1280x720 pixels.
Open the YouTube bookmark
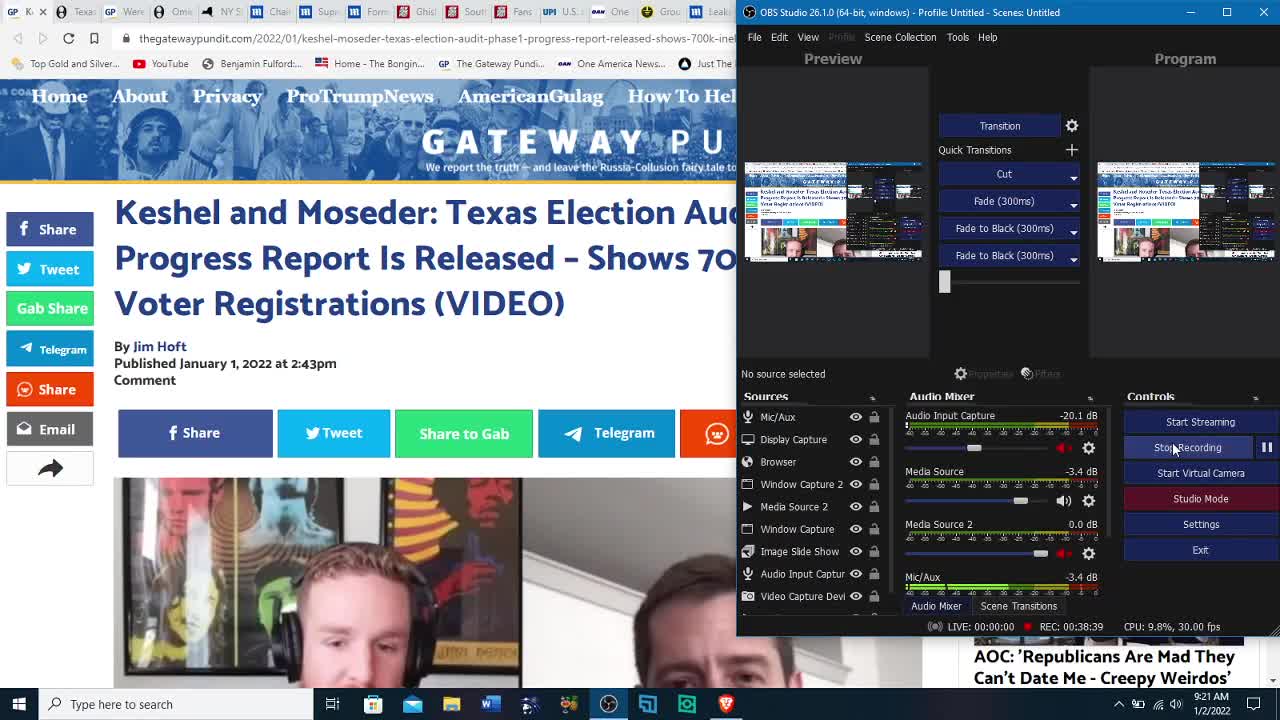160,63
